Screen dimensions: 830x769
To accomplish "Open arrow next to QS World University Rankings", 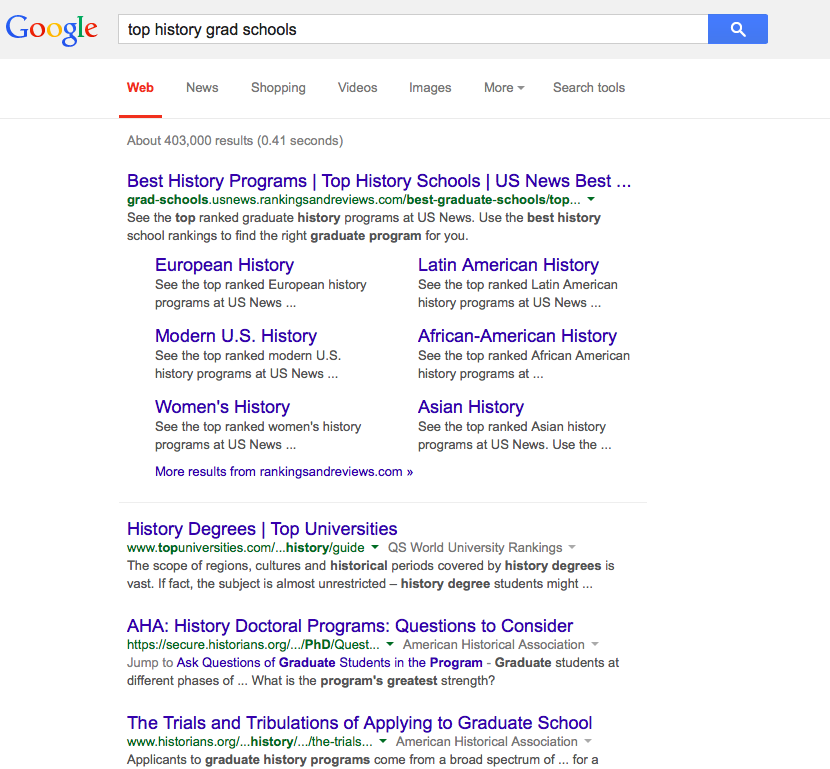I will 572,548.
